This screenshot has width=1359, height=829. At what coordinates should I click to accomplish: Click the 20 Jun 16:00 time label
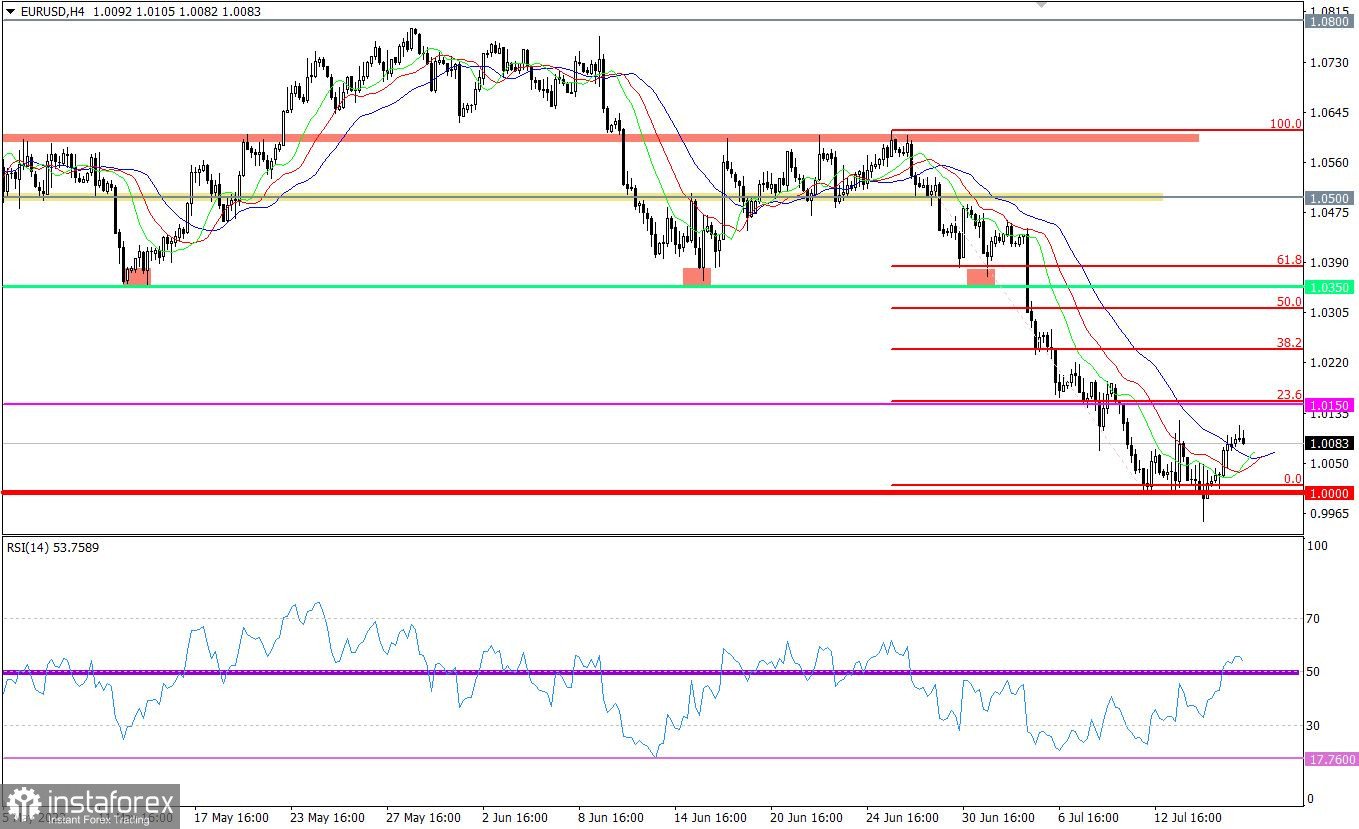point(807,817)
